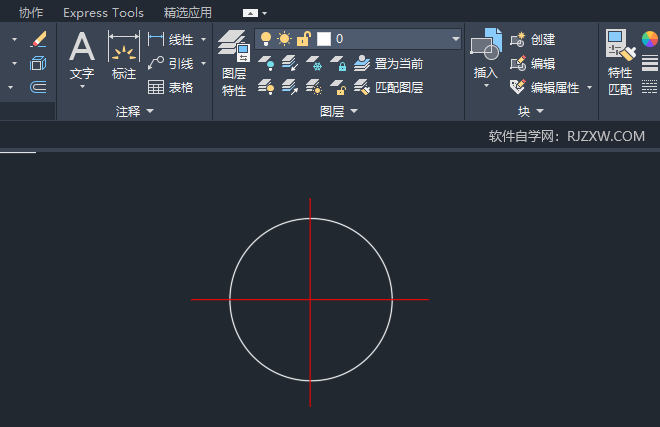
Task: Select the Erase tool icon
Action: coord(38,39)
